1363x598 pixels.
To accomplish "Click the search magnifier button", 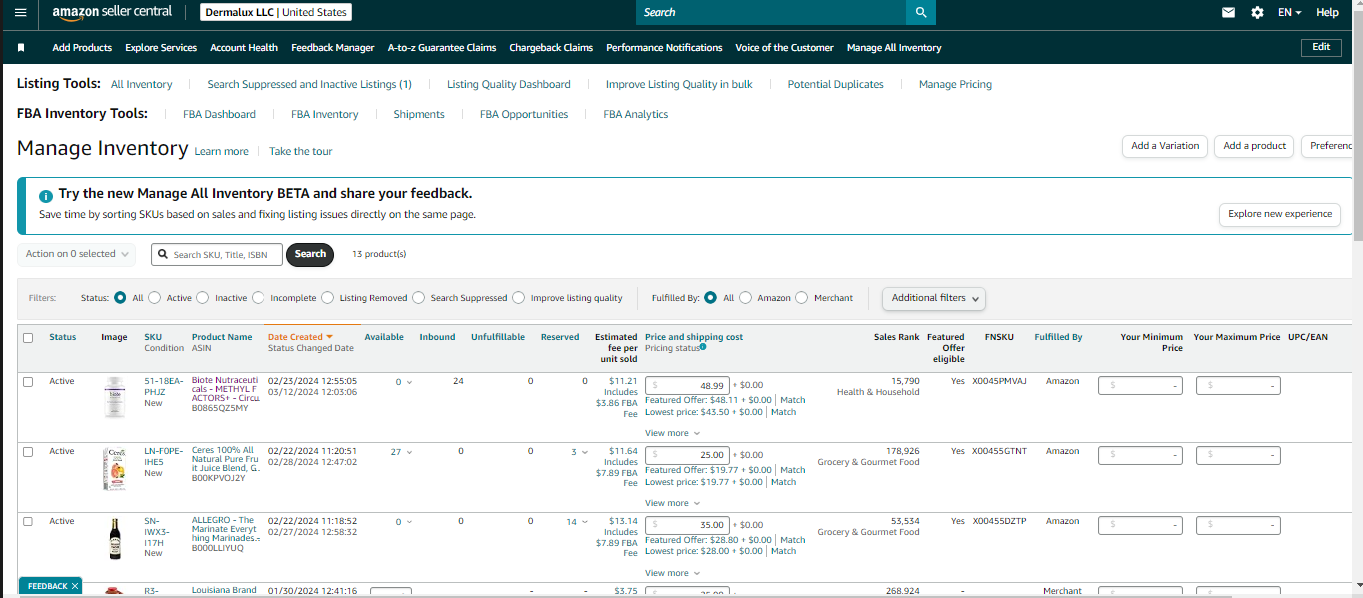I will coord(921,12).
